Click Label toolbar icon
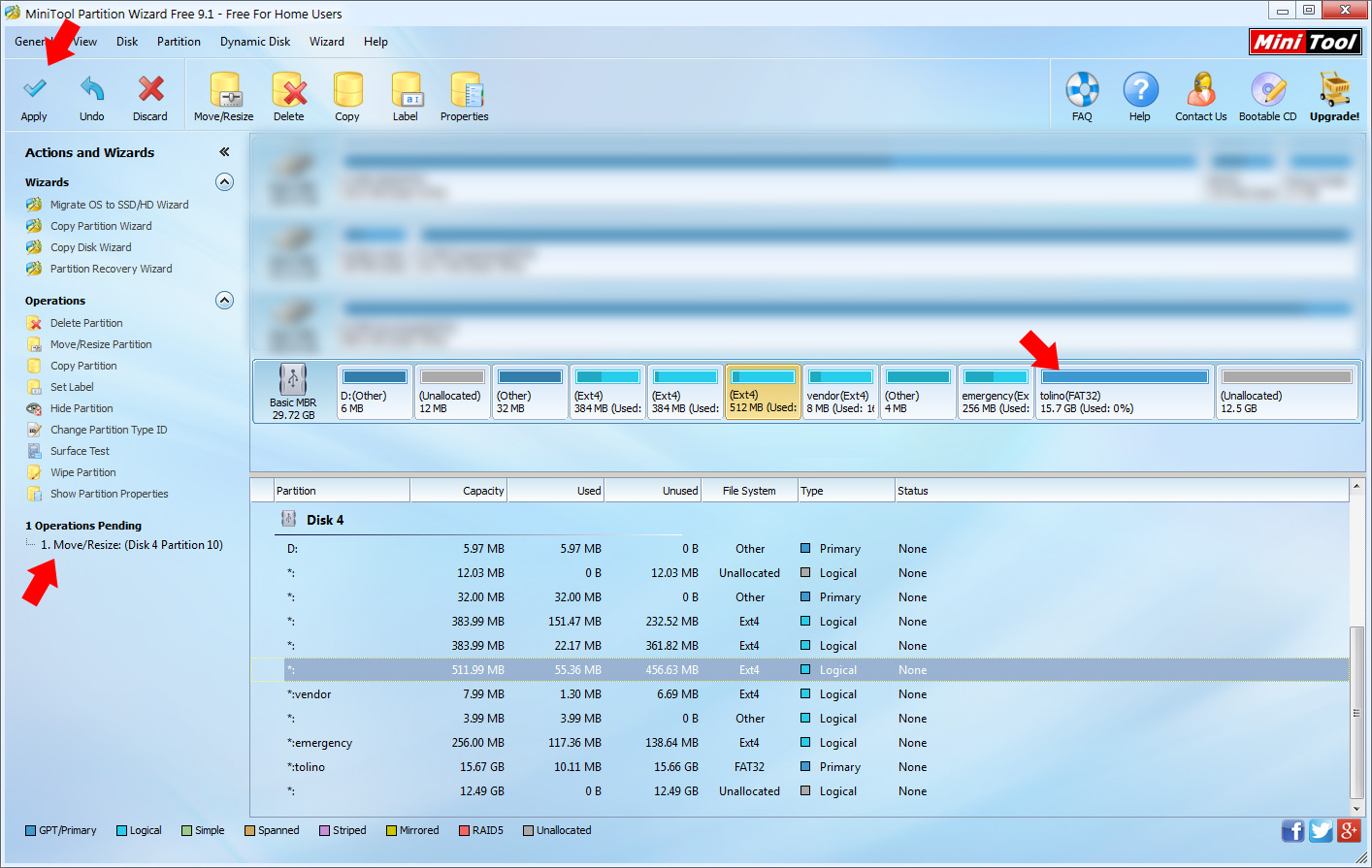The height and width of the screenshot is (868, 1372). coord(406,97)
